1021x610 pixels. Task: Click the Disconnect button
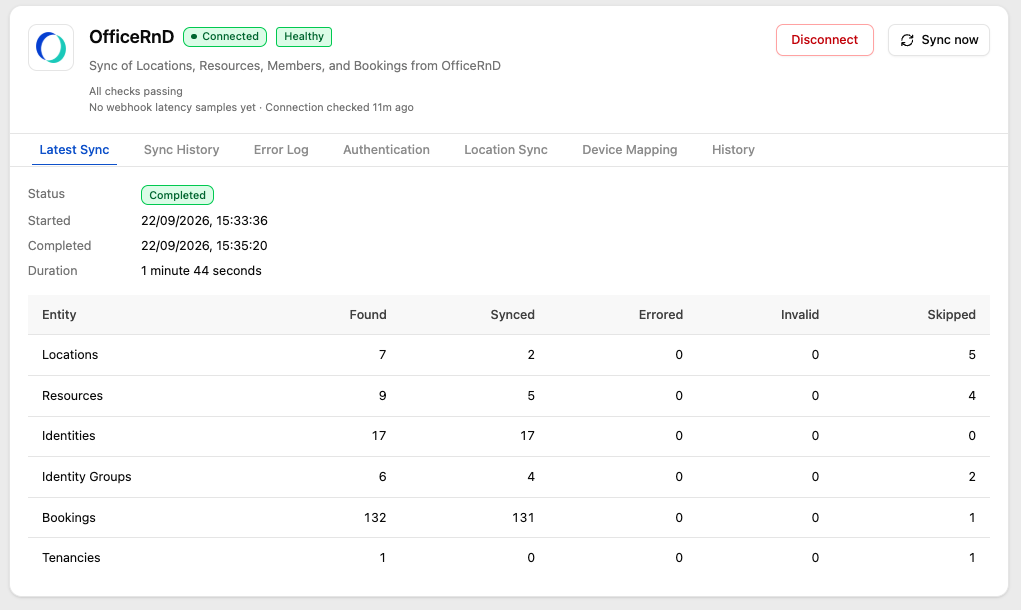(824, 40)
